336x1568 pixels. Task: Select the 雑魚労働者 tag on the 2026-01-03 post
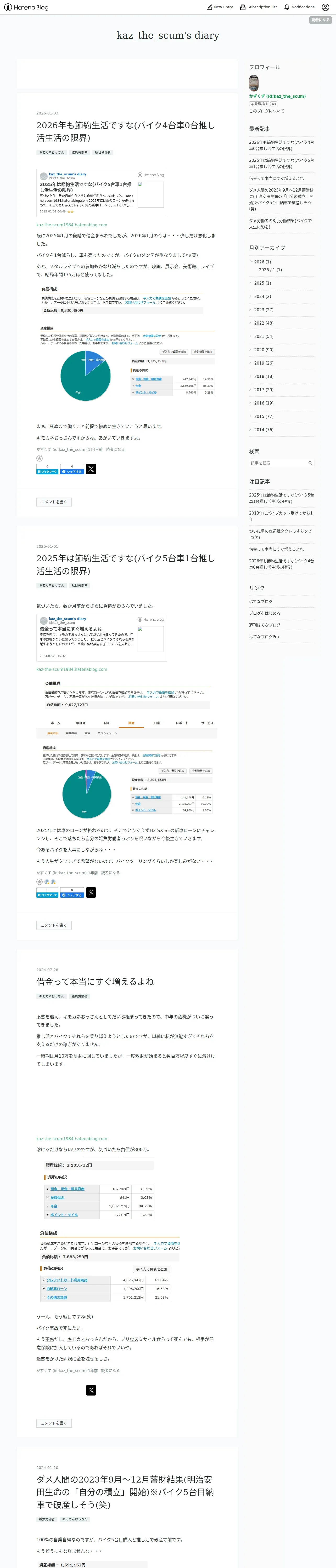[79, 153]
